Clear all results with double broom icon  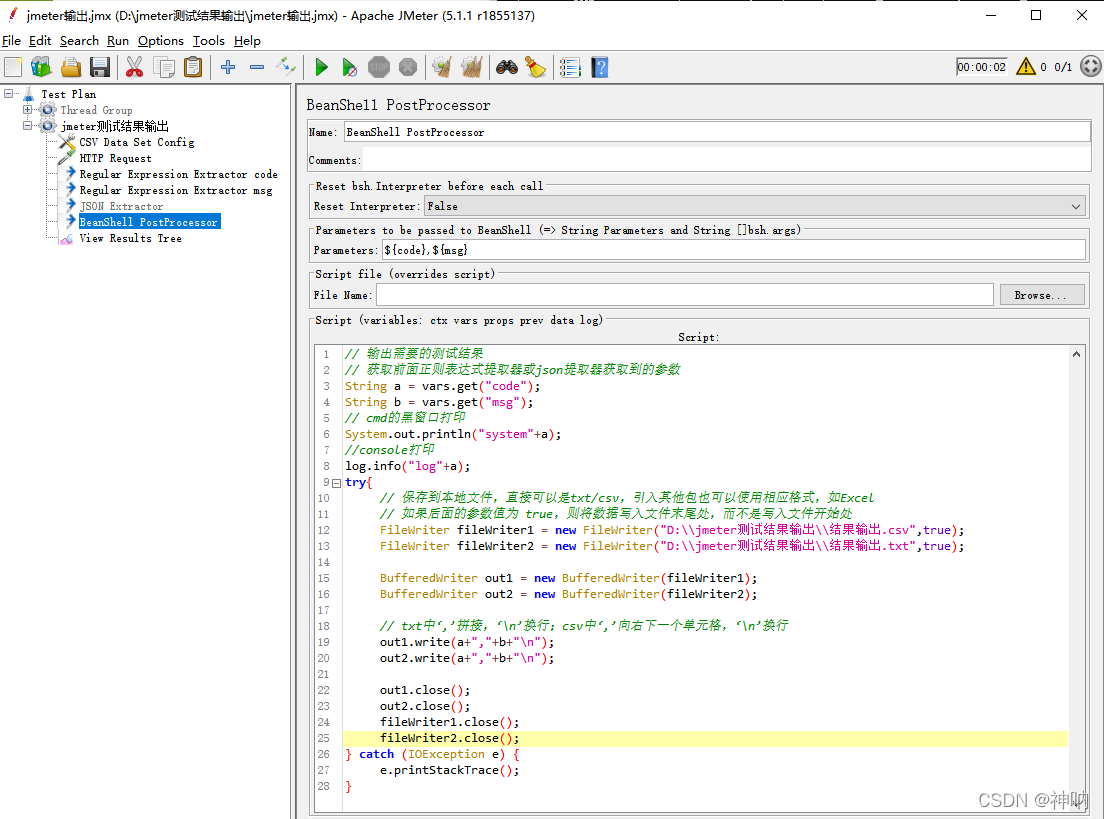point(470,67)
